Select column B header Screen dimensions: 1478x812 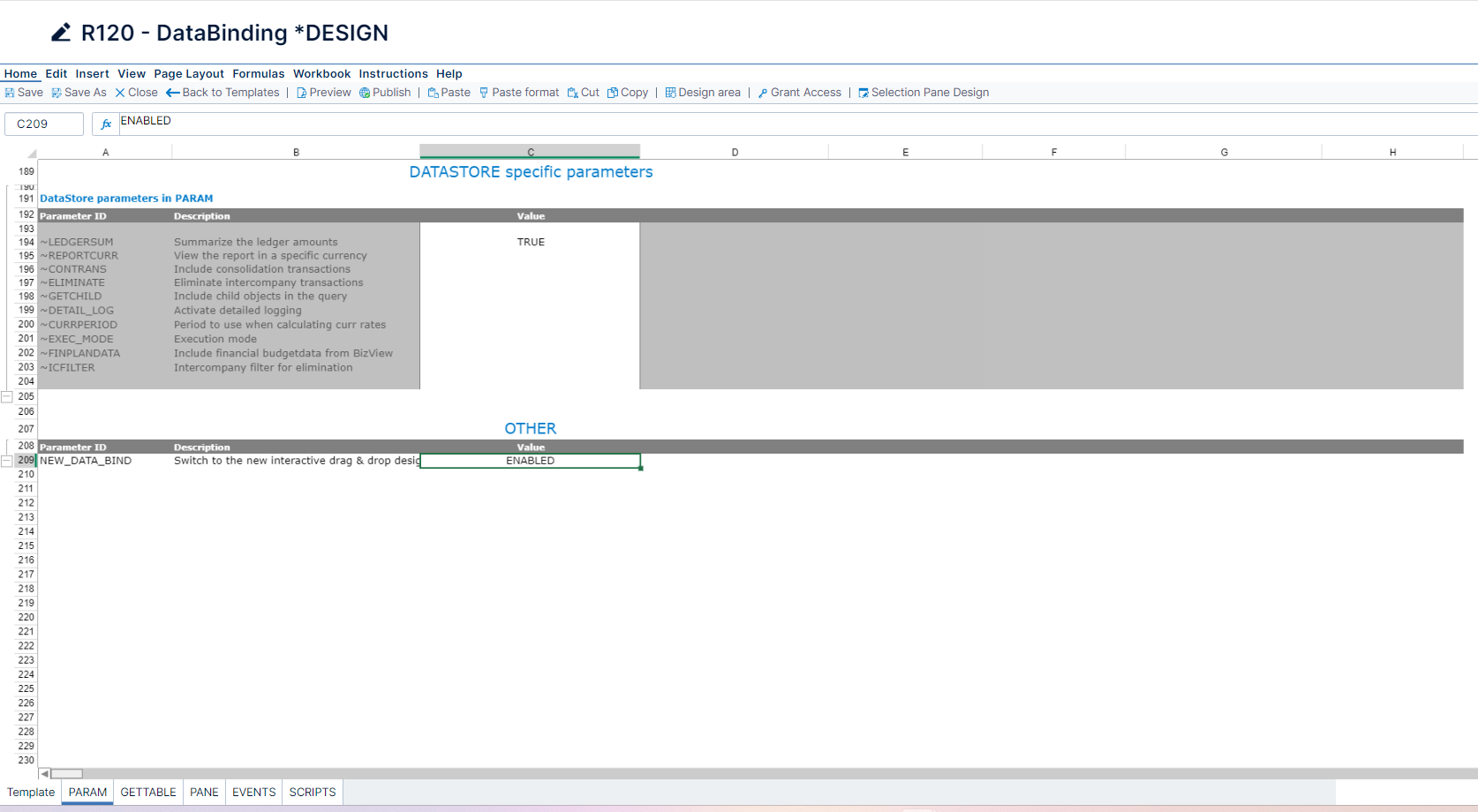tap(296, 153)
